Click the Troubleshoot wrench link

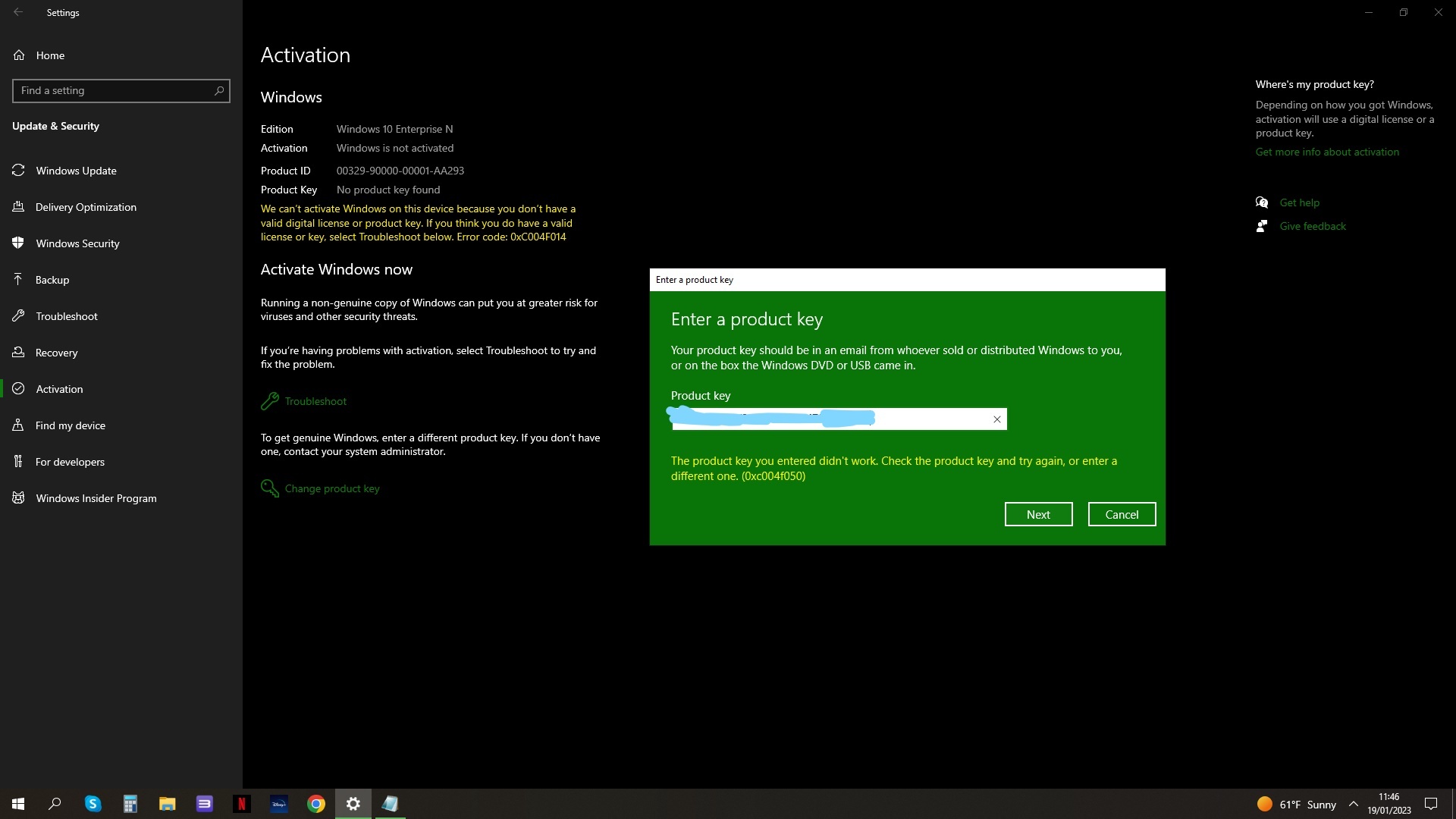[315, 401]
